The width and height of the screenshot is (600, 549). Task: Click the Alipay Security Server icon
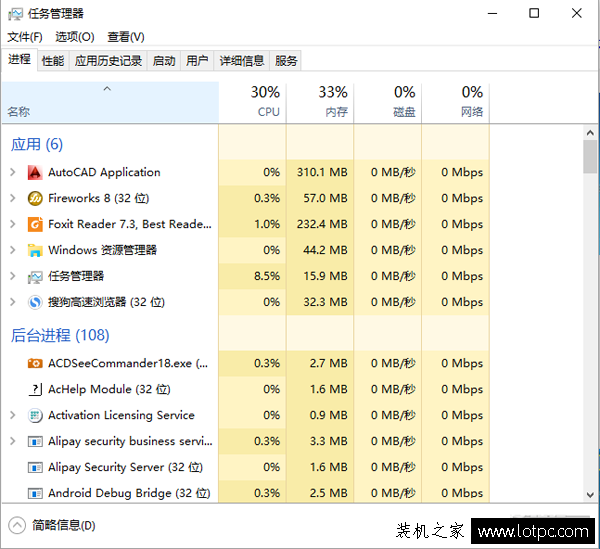pyautogui.click(x=35, y=468)
